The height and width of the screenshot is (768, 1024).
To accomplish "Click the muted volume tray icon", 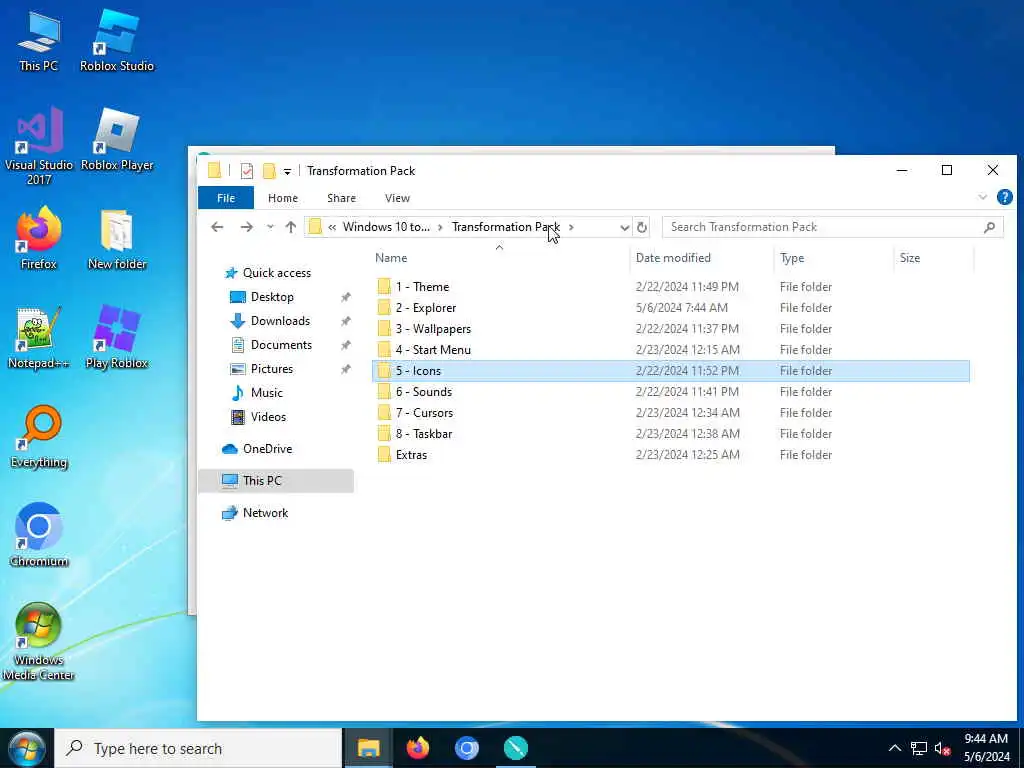I will pos(942,748).
